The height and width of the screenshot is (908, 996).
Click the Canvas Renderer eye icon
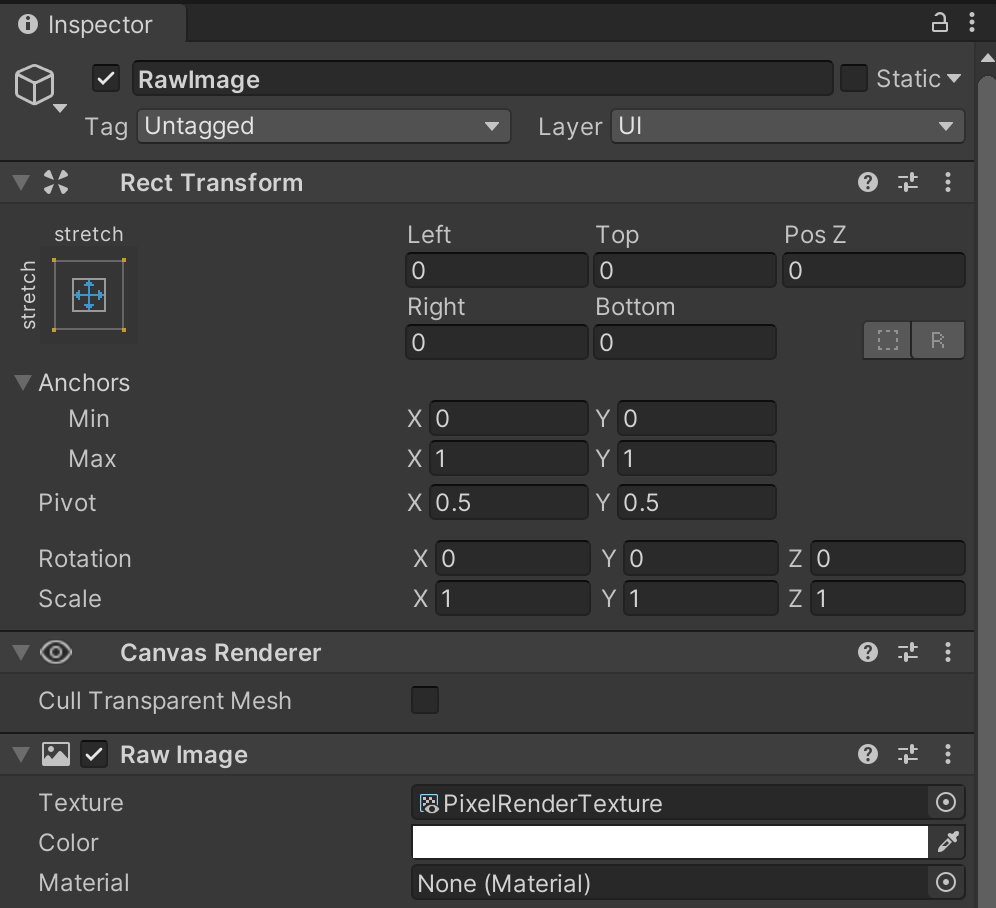pos(56,653)
